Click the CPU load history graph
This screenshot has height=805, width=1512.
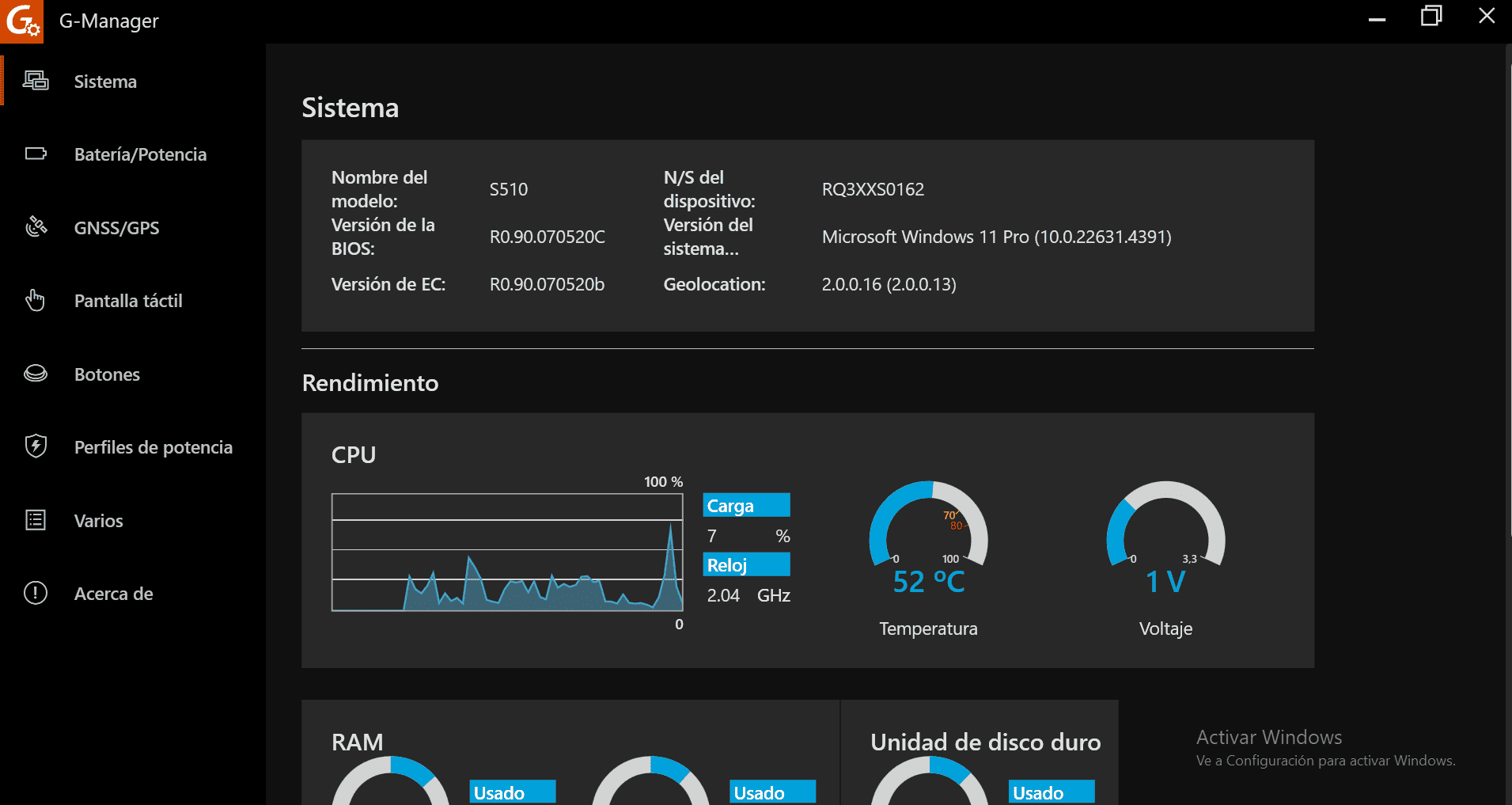(x=507, y=552)
